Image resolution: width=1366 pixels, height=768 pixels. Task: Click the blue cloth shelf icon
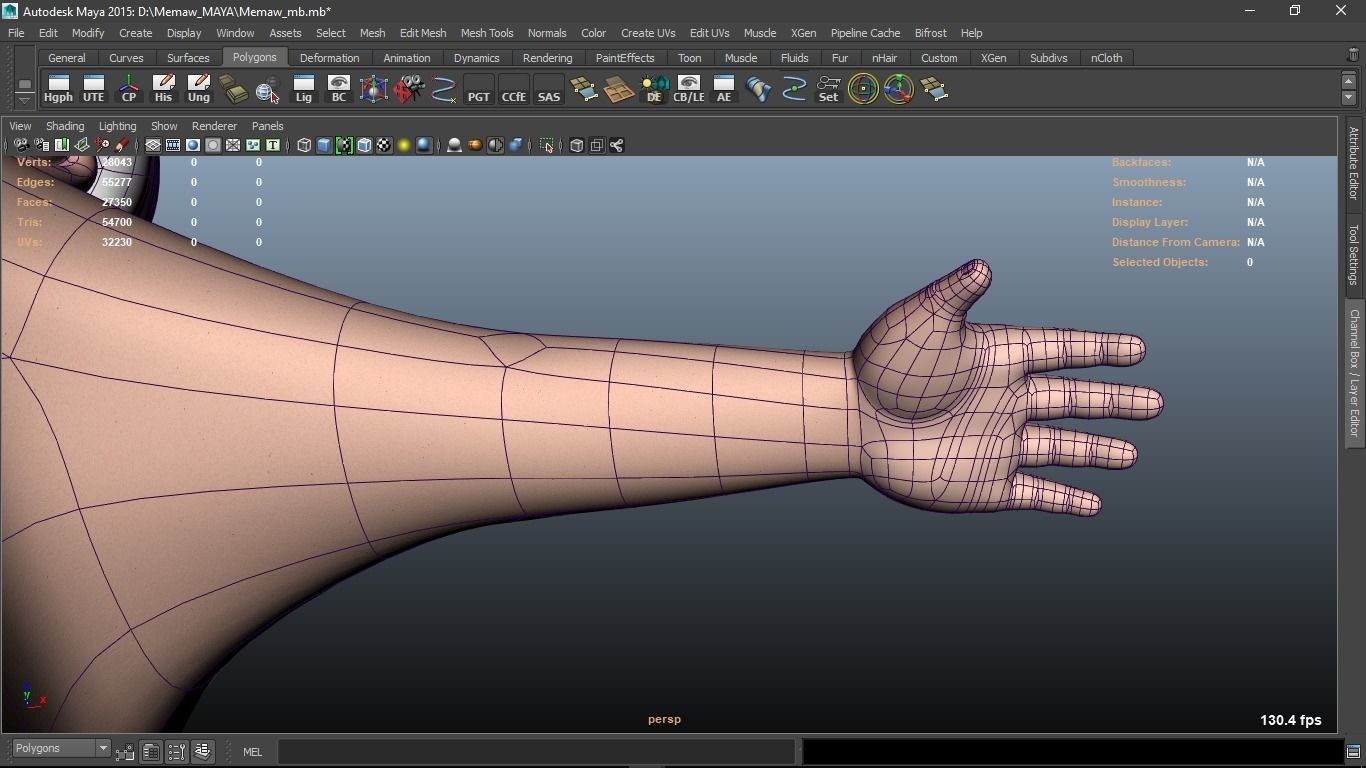[x=758, y=89]
